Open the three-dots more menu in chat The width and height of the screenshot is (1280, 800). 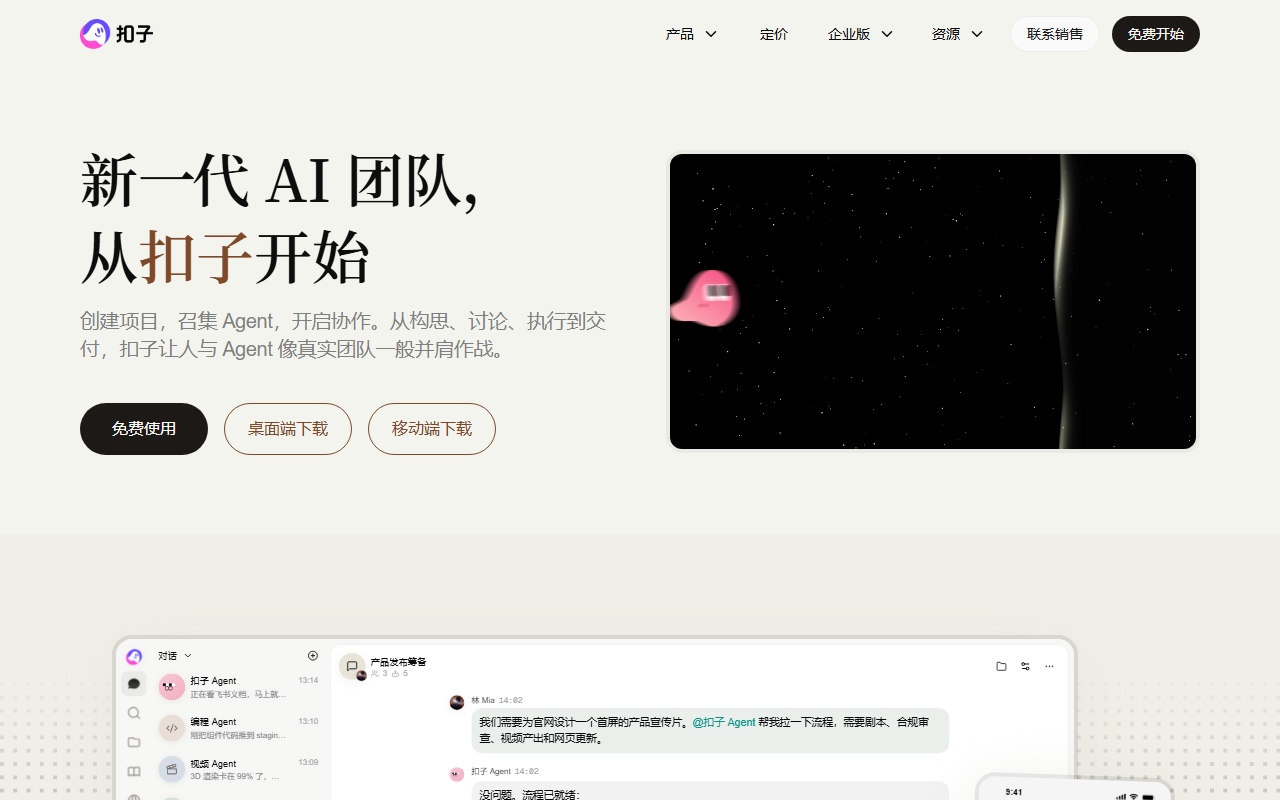(1049, 666)
